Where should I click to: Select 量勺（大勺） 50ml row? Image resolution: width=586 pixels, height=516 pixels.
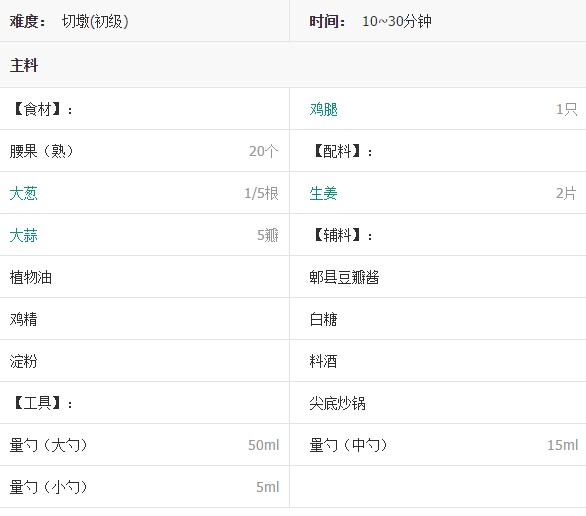[145, 445]
